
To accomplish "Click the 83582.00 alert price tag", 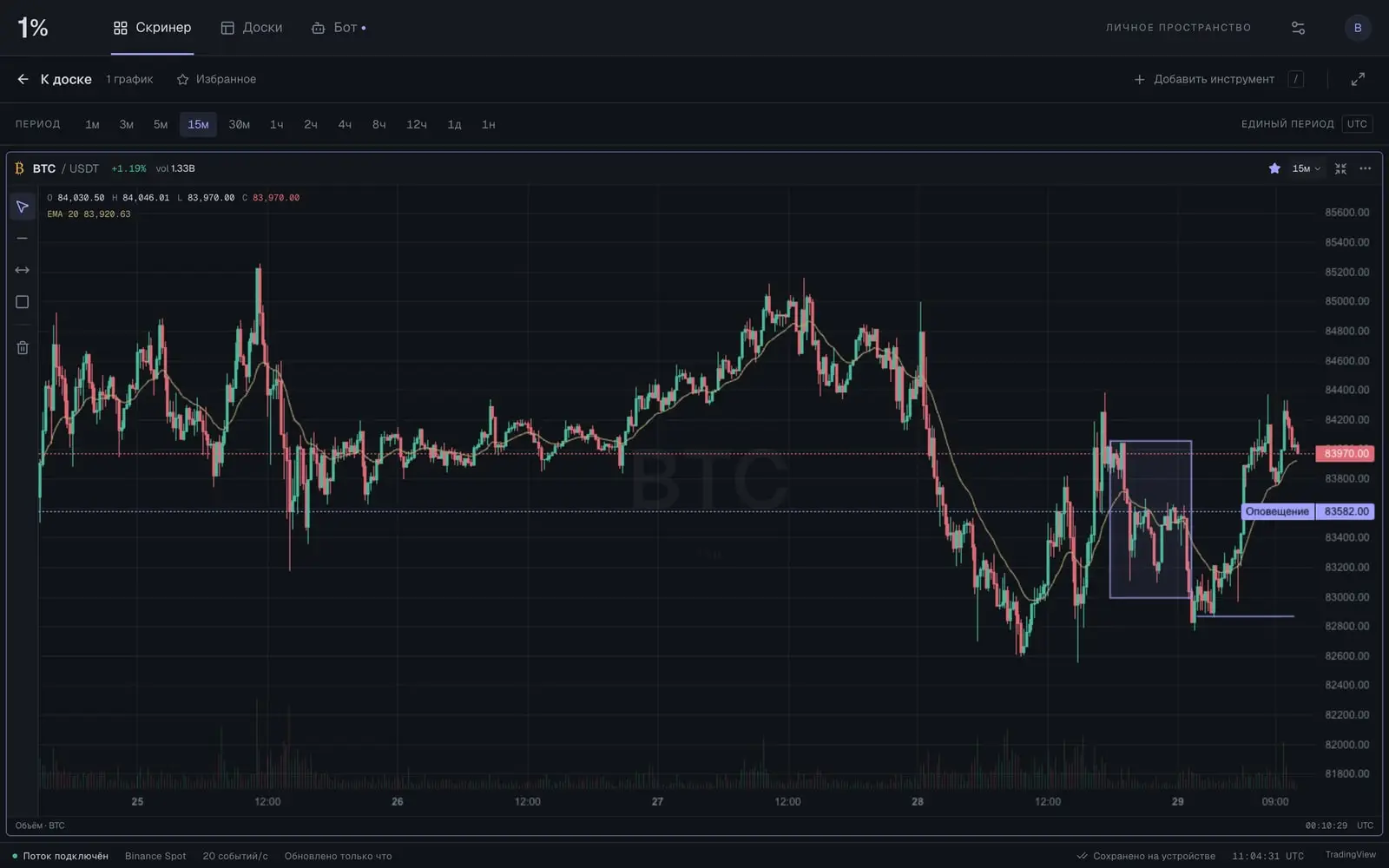I will click(x=1346, y=511).
